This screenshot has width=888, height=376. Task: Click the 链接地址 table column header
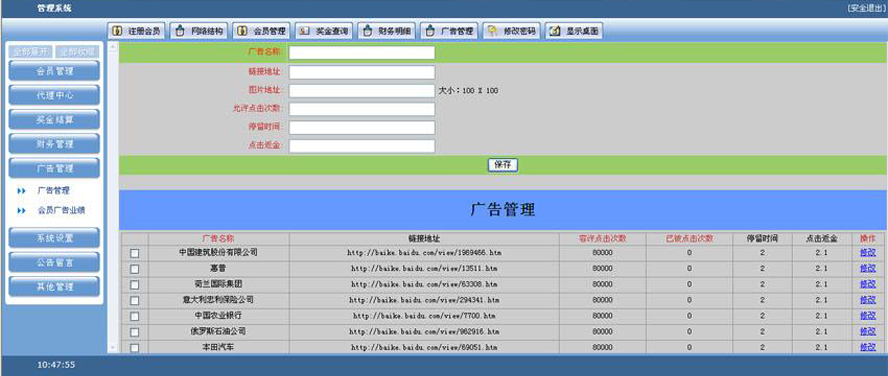pos(424,238)
